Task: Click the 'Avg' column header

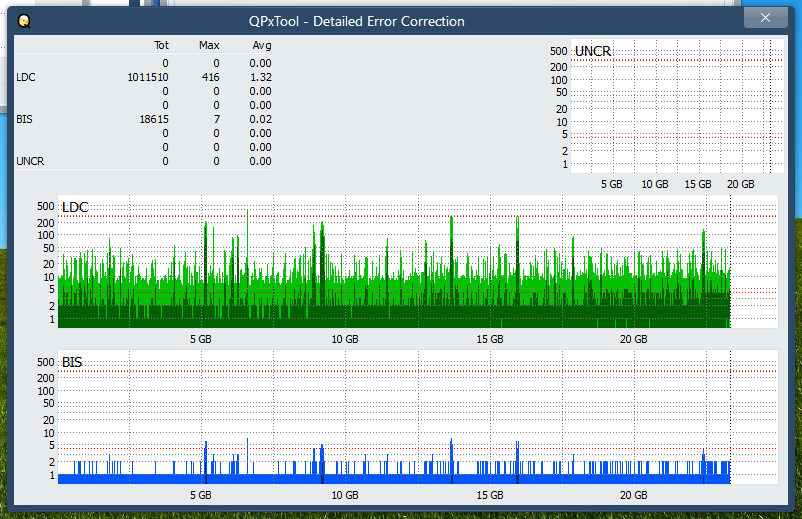Action: 261,45
